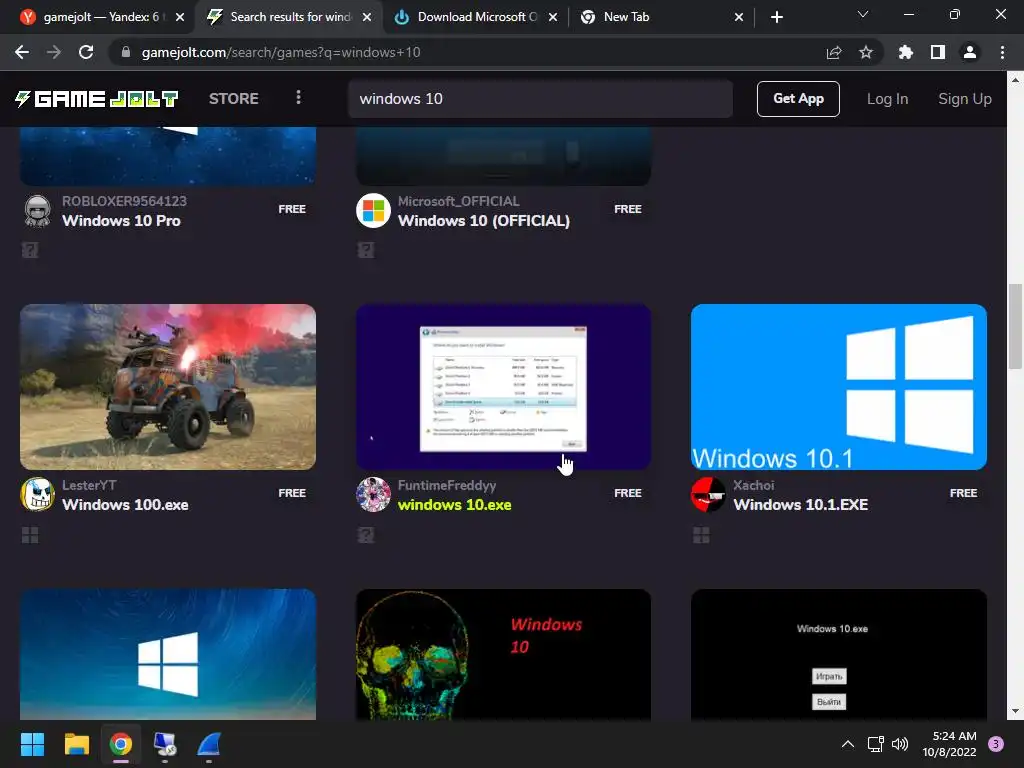Click the question icon under Windows 10 Pro

coord(30,249)
